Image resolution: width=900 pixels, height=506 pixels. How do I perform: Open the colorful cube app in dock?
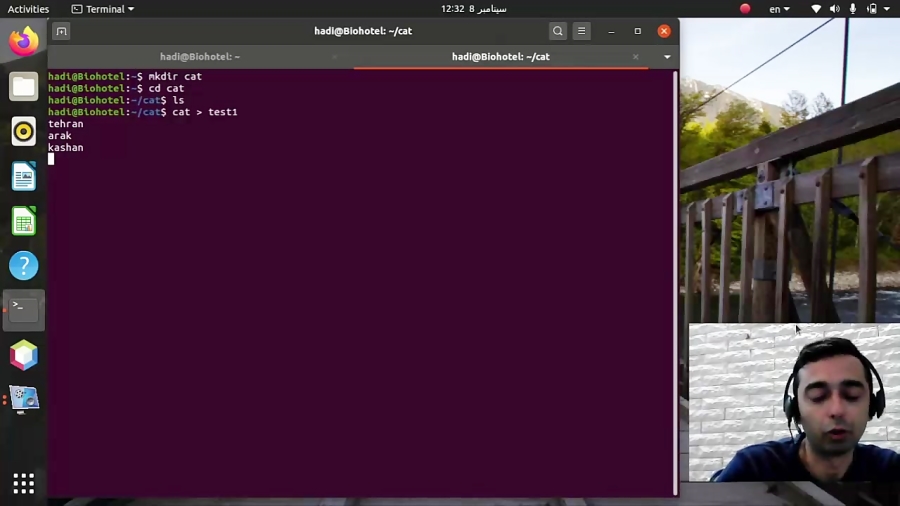24,355
